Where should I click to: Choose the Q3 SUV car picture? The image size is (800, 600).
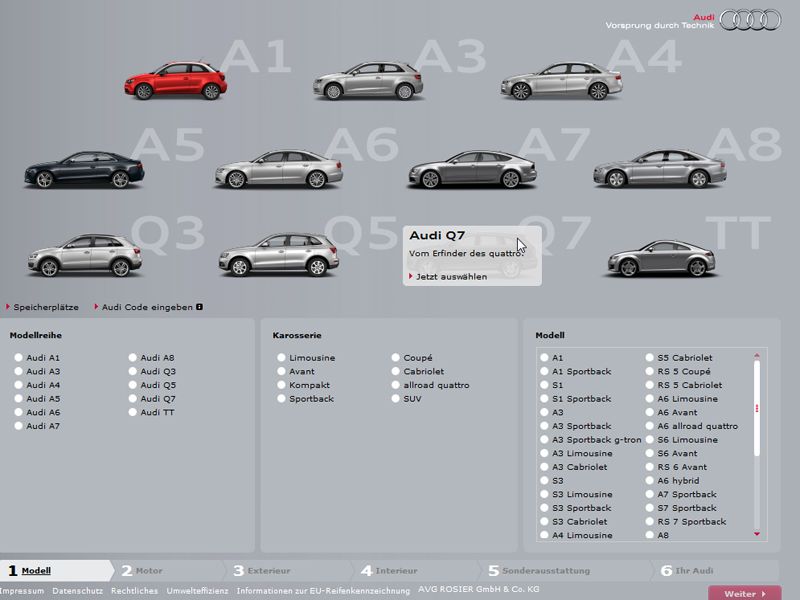(85, 255)
